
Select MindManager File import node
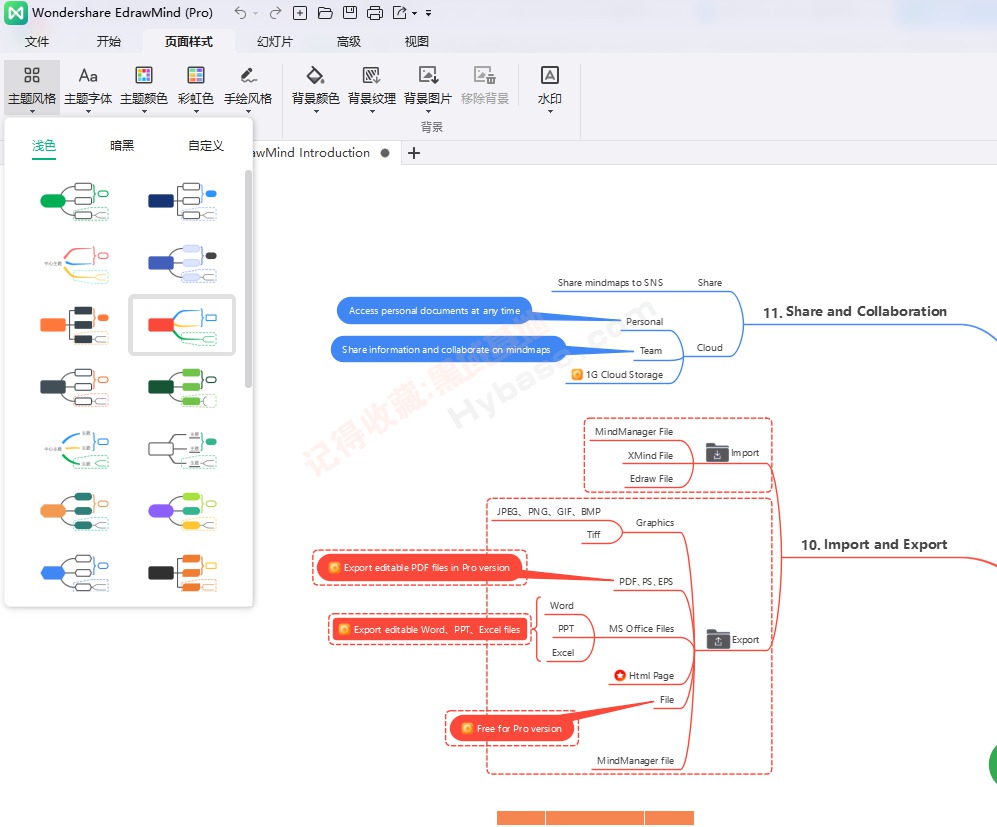(633, 432)
